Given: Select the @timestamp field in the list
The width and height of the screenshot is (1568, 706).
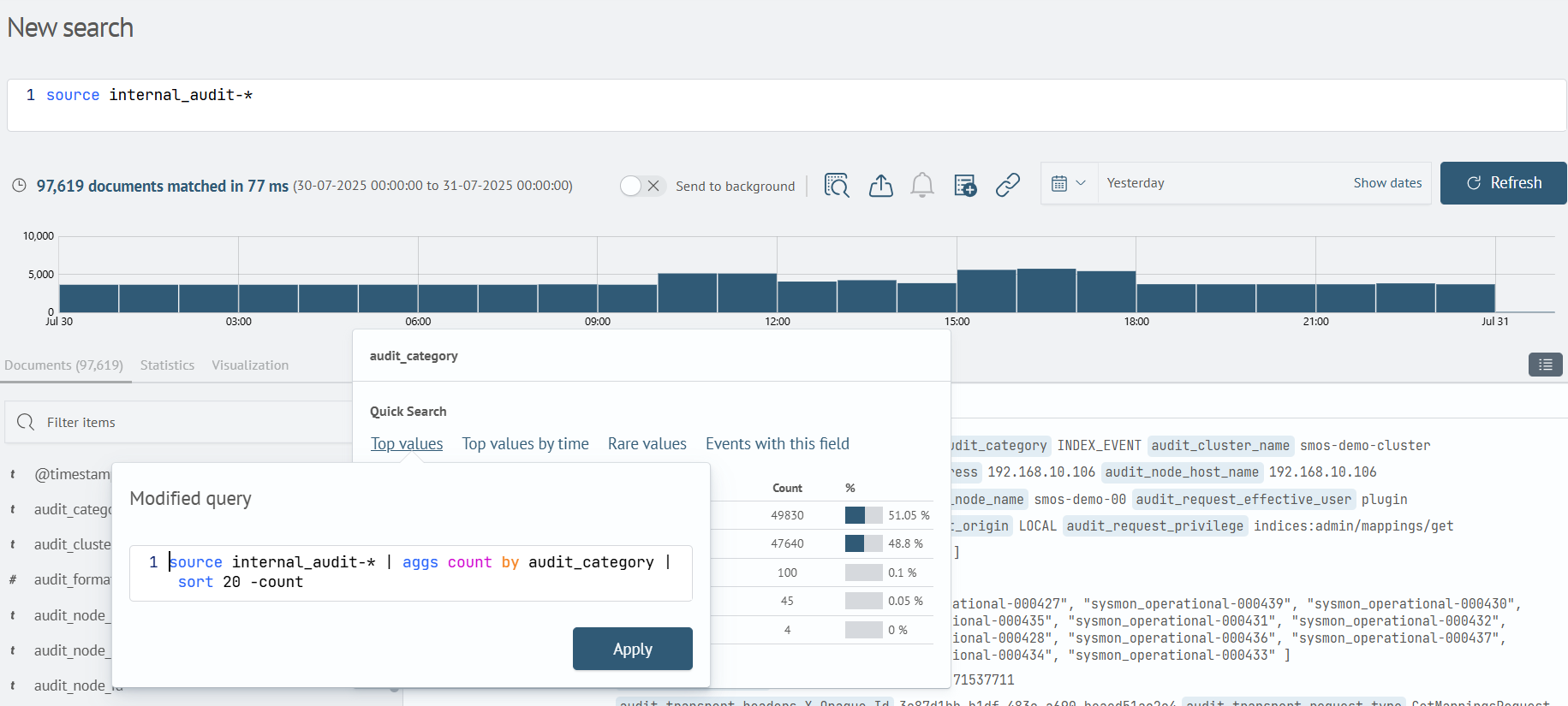Looking at the screenshot, I should coord(72,474).
